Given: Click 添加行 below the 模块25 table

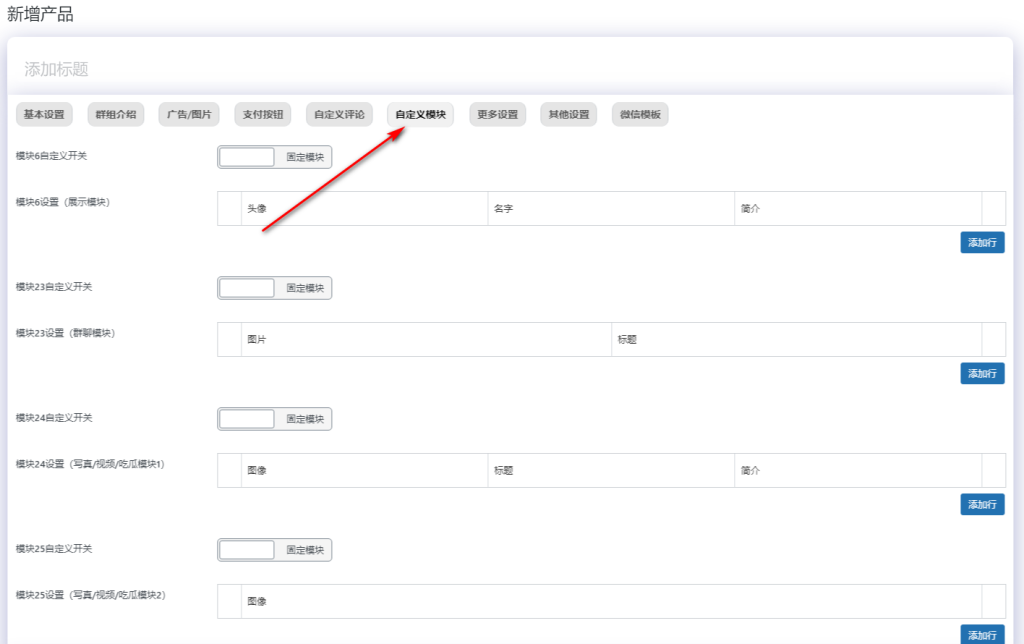Looking at the screenshot, I should (982, 634).
